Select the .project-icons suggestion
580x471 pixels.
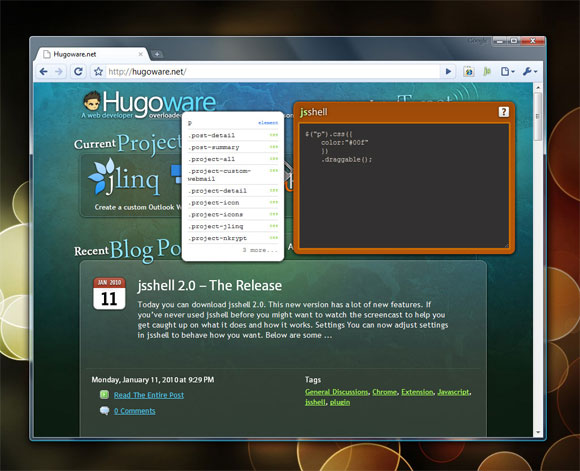tap(233, 214)
